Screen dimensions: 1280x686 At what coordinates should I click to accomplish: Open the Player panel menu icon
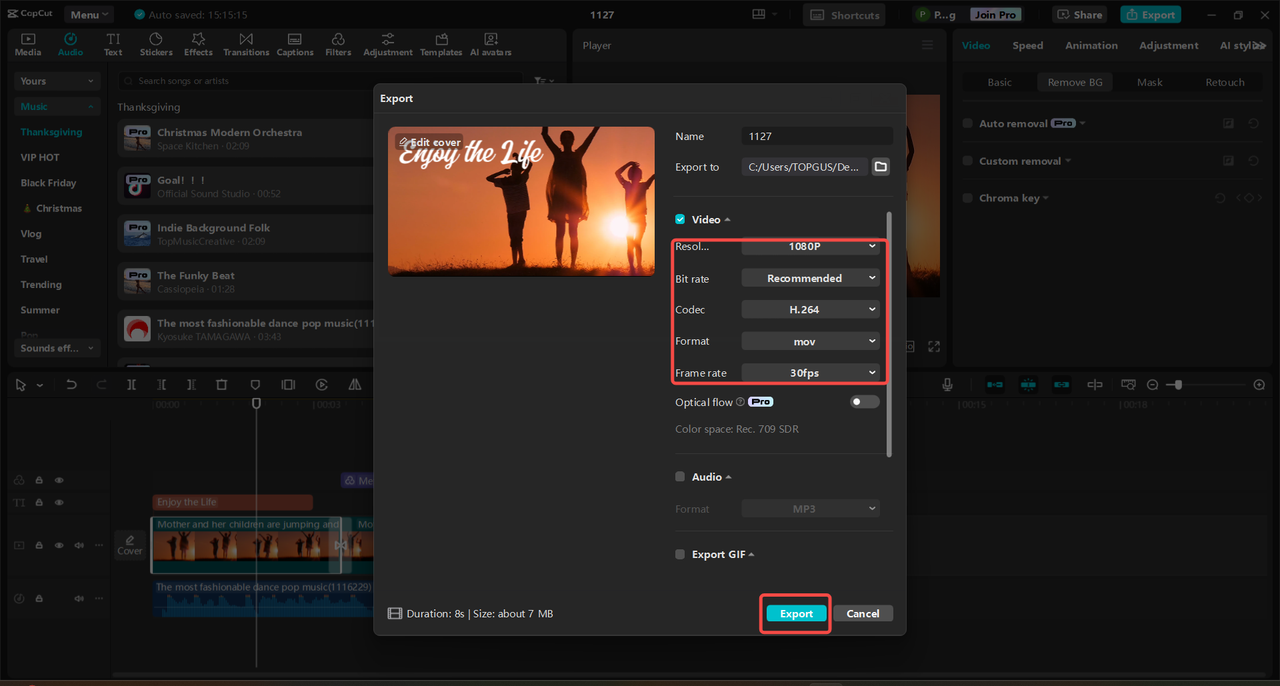tap(927, 46)
